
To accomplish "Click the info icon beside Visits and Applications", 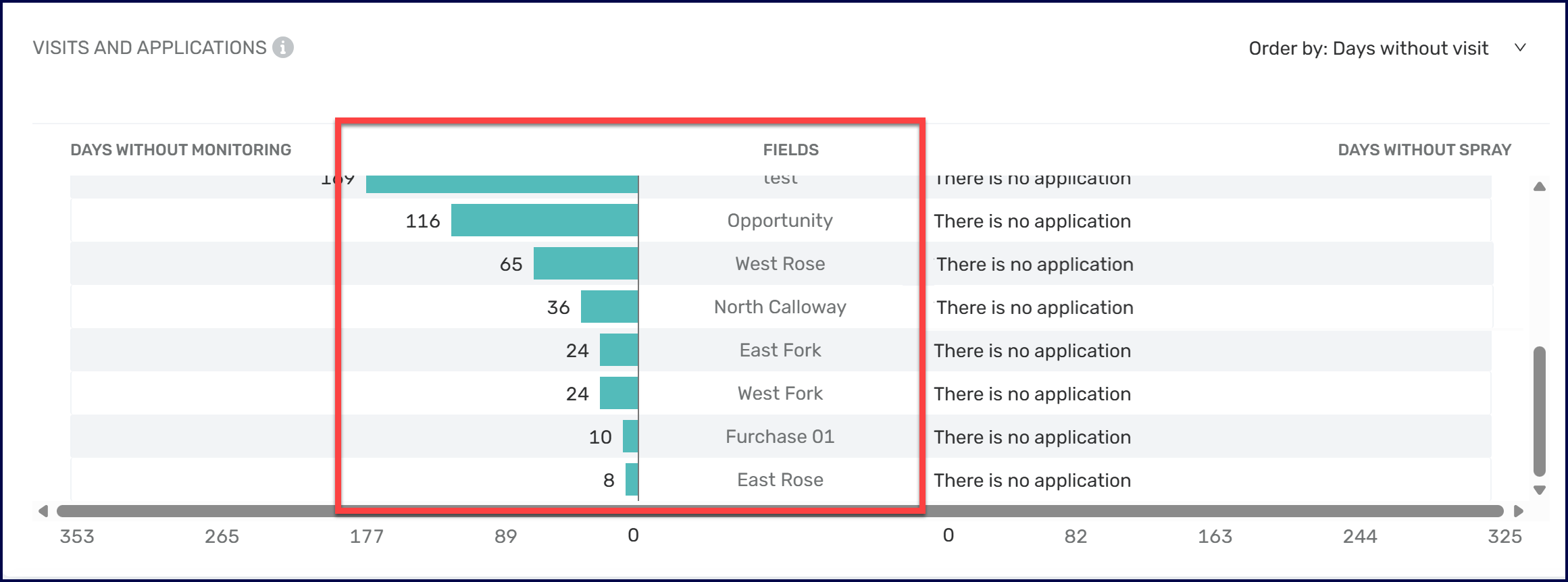I will click(283, 48).
